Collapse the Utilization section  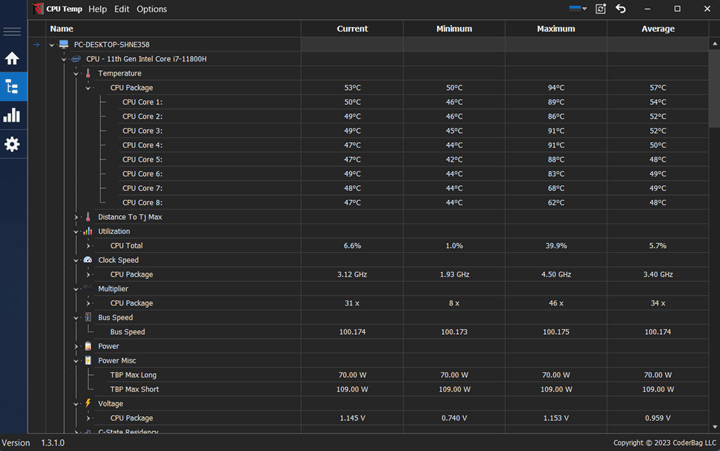[x=76, y=231]
